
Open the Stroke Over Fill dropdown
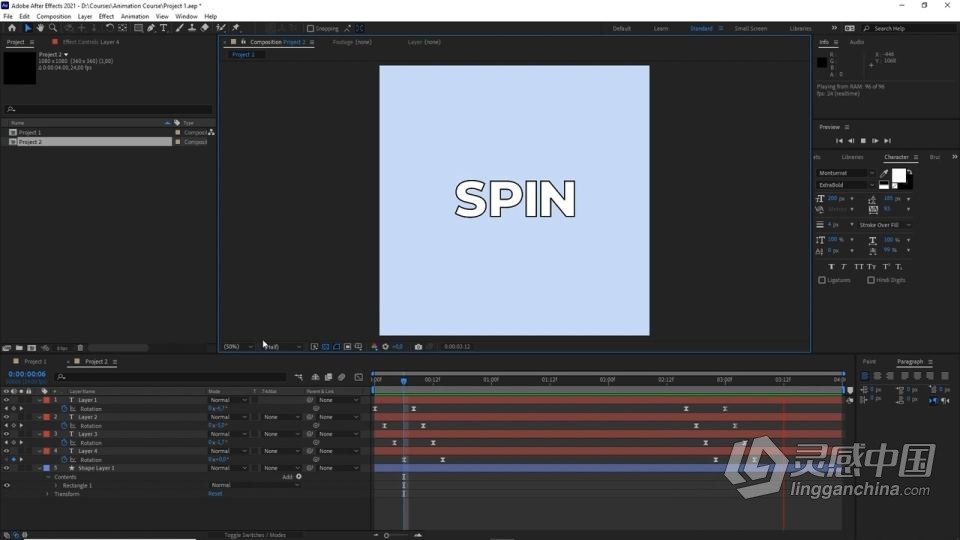pos(884,225)
